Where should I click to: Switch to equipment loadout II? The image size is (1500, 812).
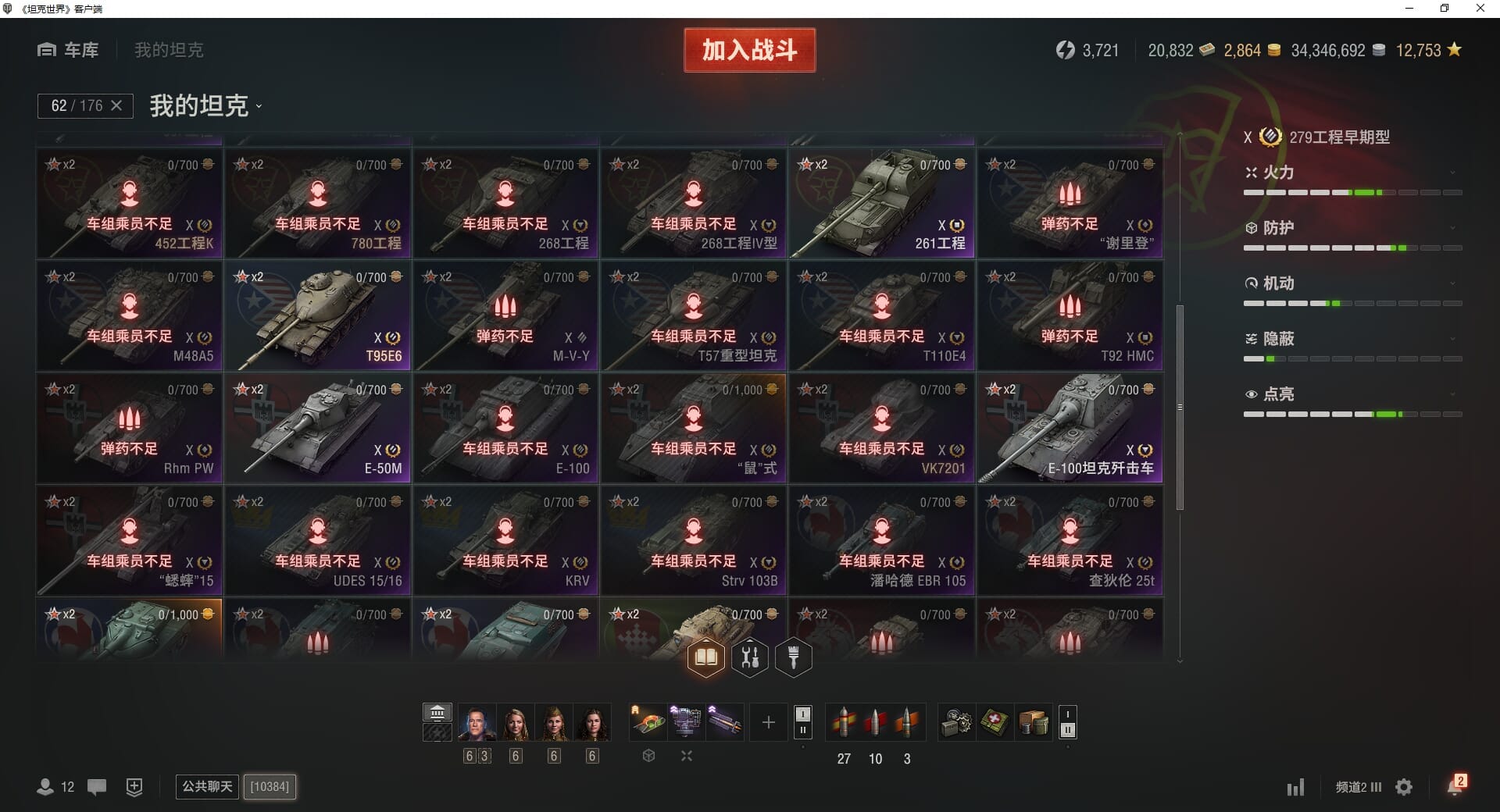click(x=802, y=731)
